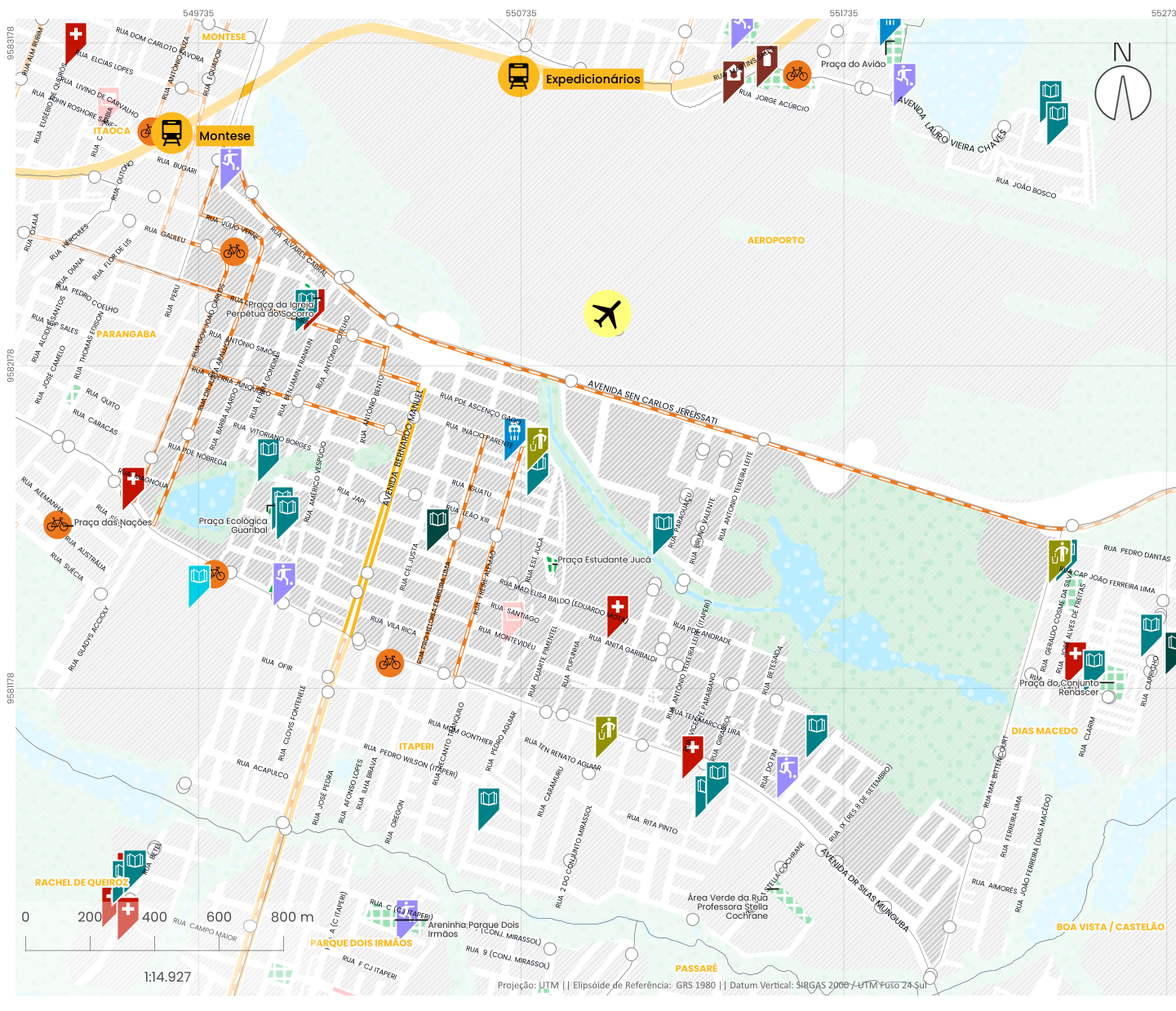This screenshot has height=1011, width=1176.
Task: Select the DIAS MACEDO neighborhood label
Action: (1044, 731)
